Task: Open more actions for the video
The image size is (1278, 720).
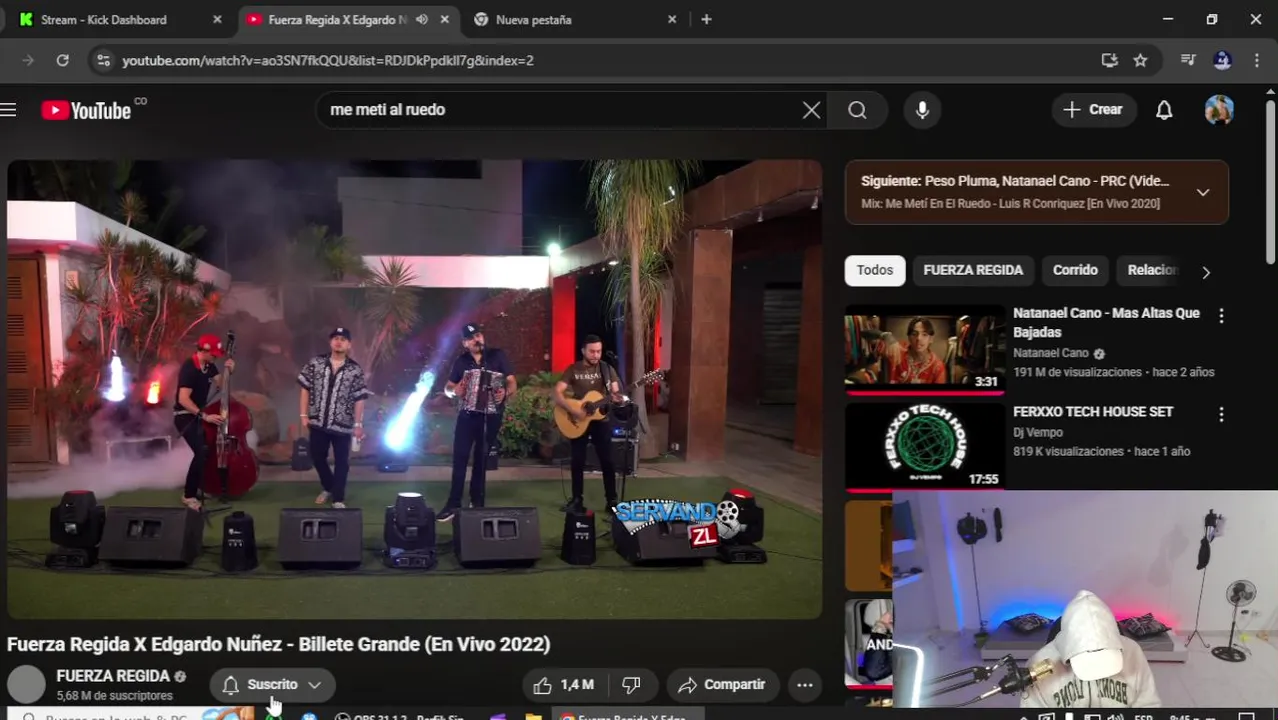Action: (x=805, y=685)
